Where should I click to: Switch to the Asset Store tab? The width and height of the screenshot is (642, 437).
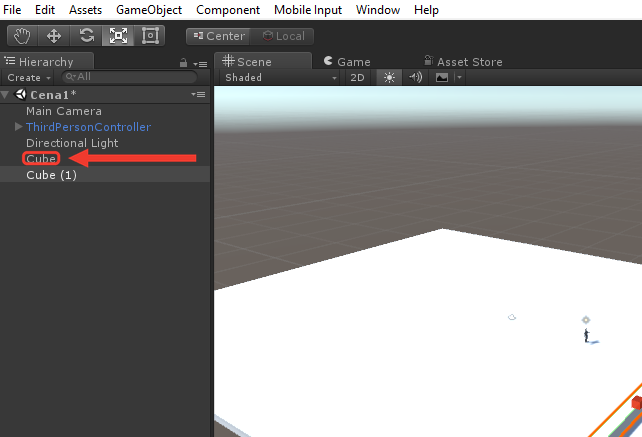(x=463, y=62)
